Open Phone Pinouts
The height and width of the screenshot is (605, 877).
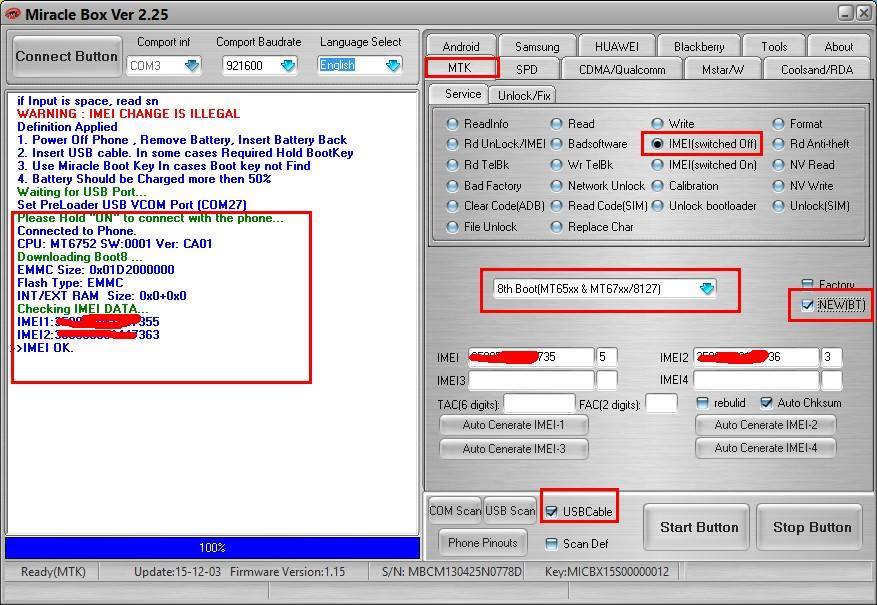(x=483, y=542)
